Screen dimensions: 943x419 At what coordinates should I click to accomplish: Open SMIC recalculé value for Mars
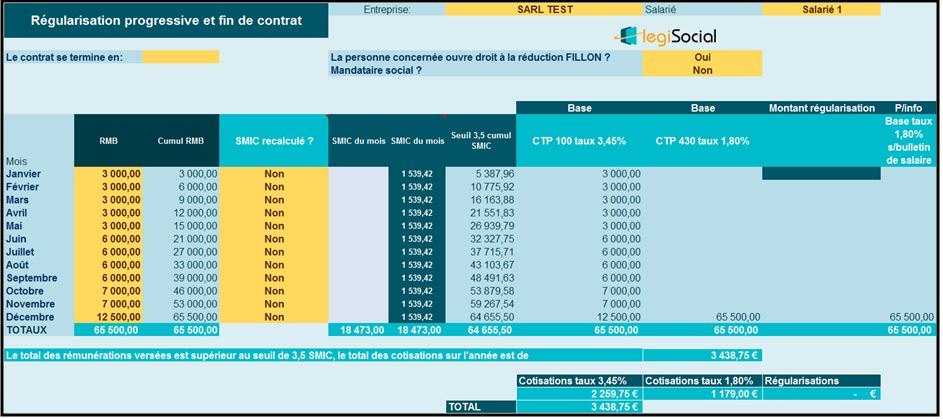coord(274,200)
